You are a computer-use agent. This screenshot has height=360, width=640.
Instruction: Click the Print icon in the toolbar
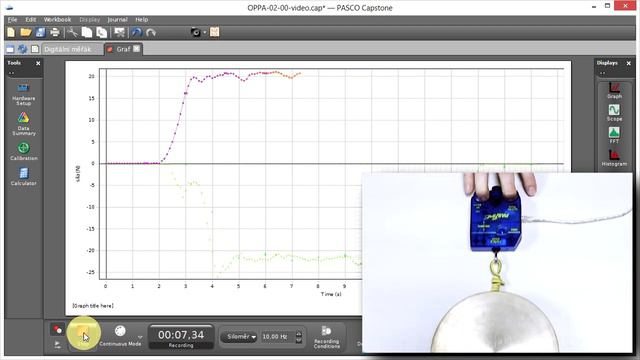tap(55, 32)
